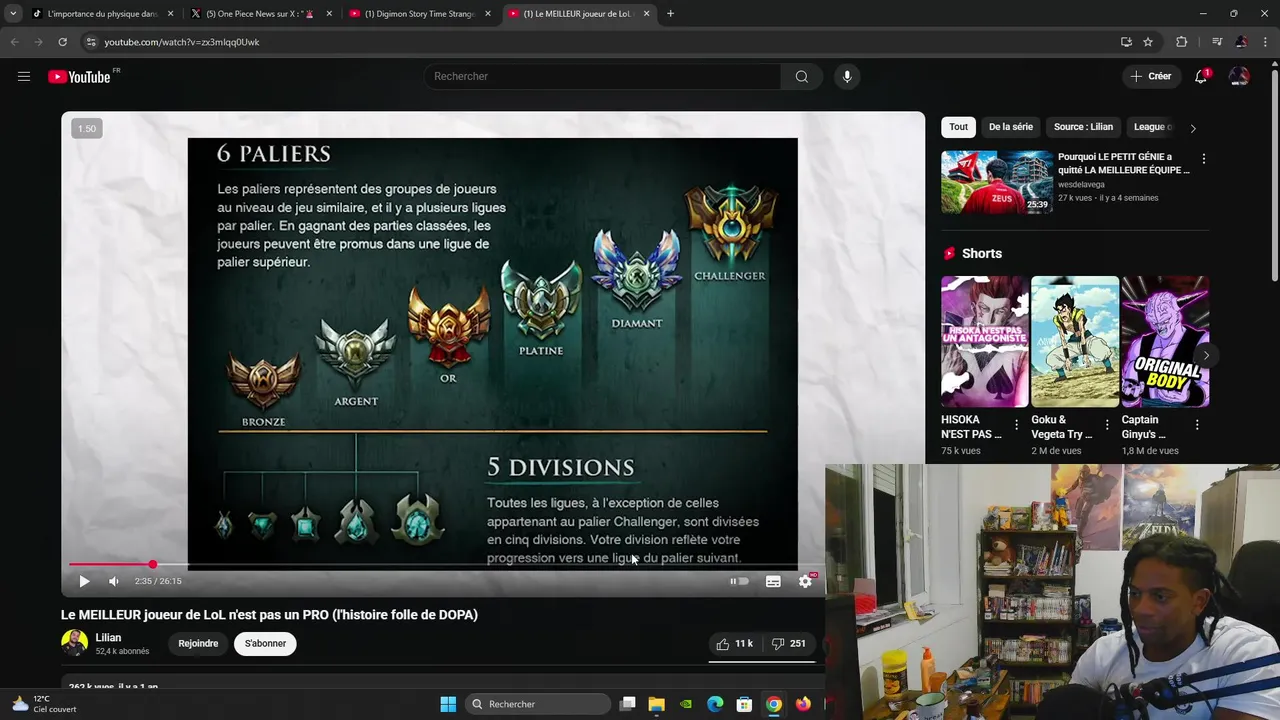Open the notifications bell

click(1201, 76)
